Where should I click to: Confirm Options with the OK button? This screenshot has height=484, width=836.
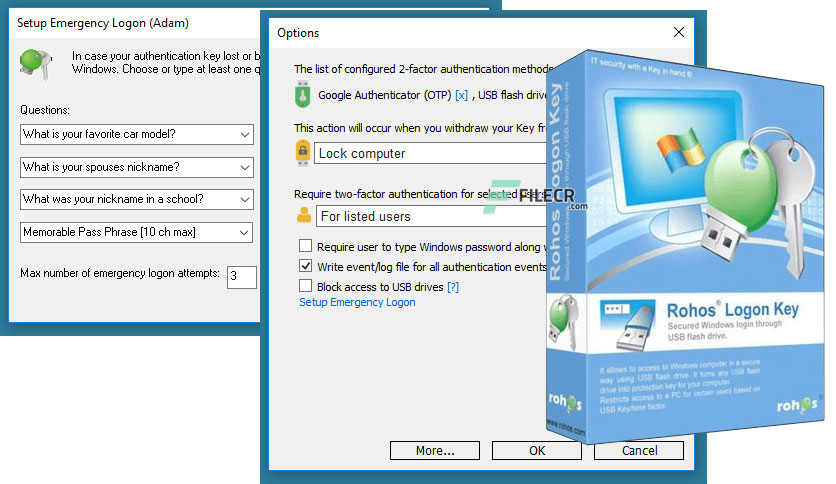tap(537, 450)
